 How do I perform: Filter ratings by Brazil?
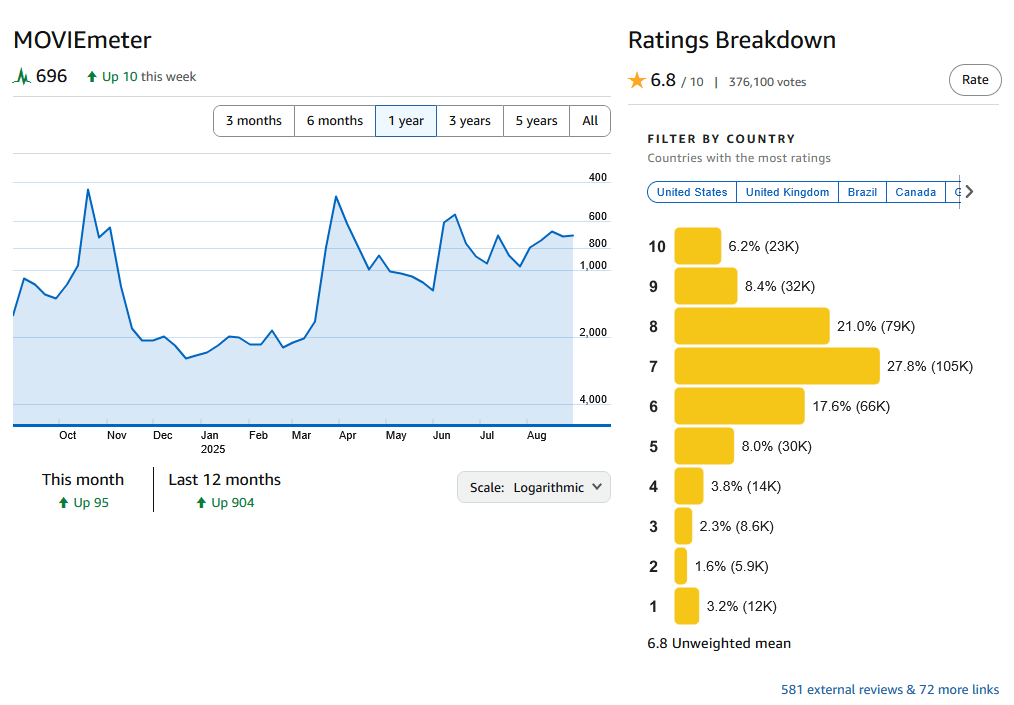862,192
